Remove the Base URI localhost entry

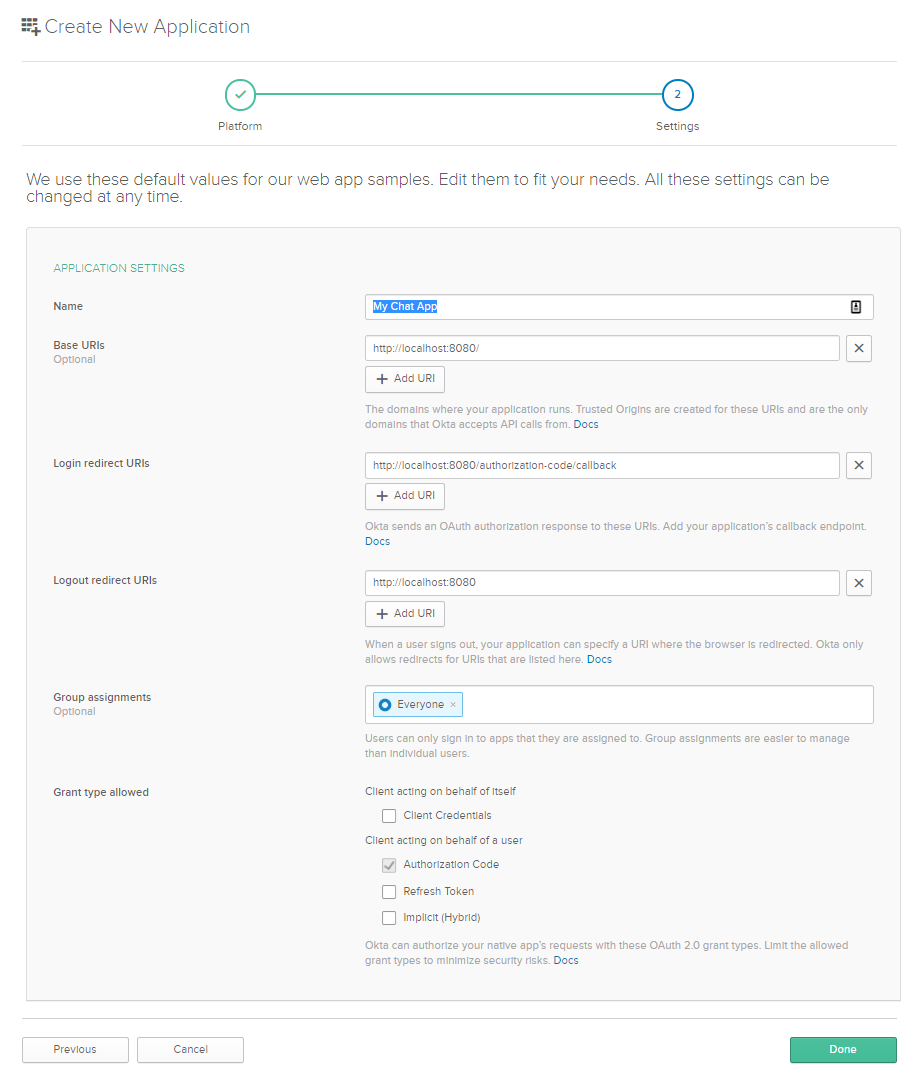(859, 348)
